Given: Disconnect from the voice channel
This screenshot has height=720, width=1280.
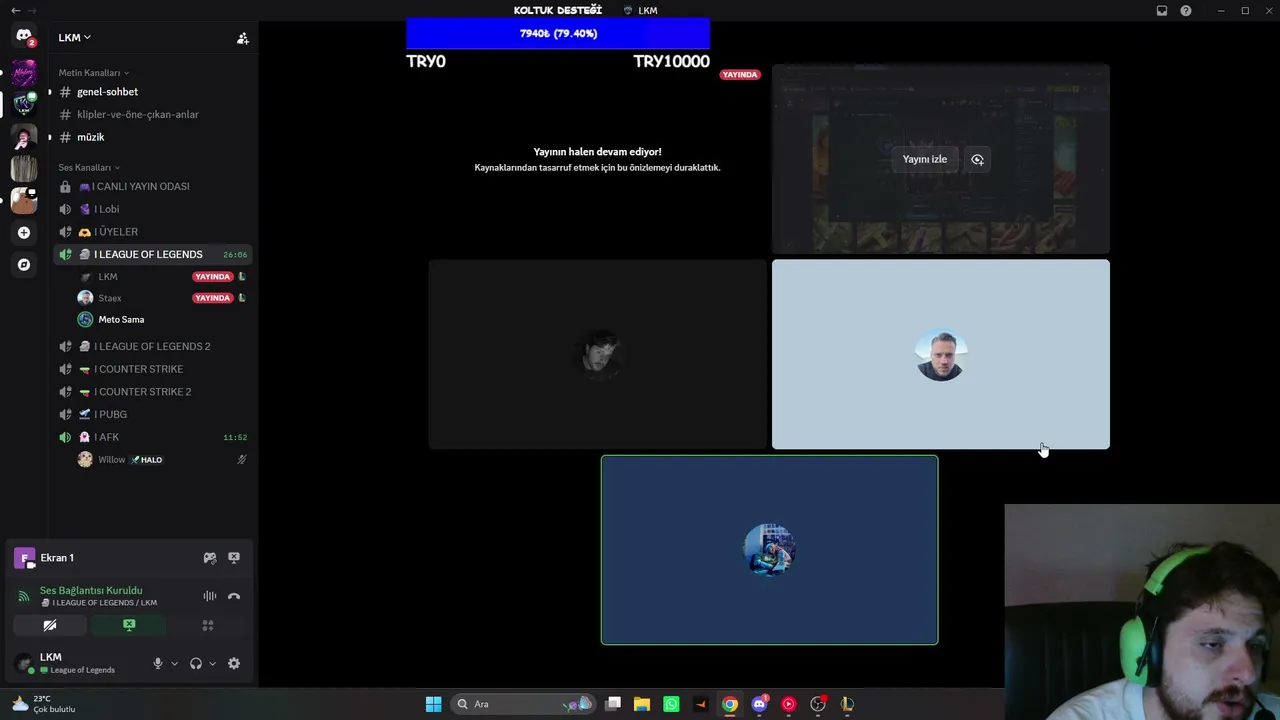Looking at the screenshot, I should (x=234, y=596).
